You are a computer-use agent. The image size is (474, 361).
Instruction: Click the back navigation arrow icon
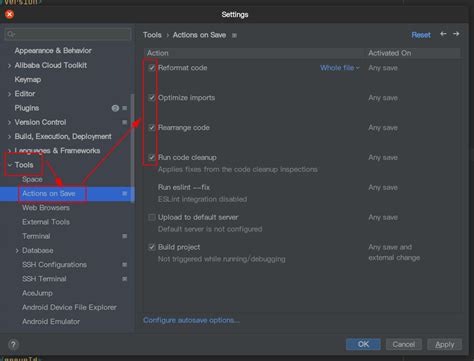click(443, 34)
